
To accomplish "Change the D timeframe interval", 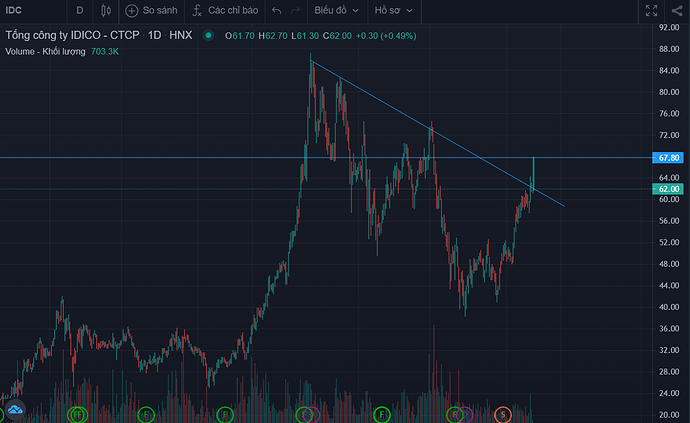I will [80, 11].
